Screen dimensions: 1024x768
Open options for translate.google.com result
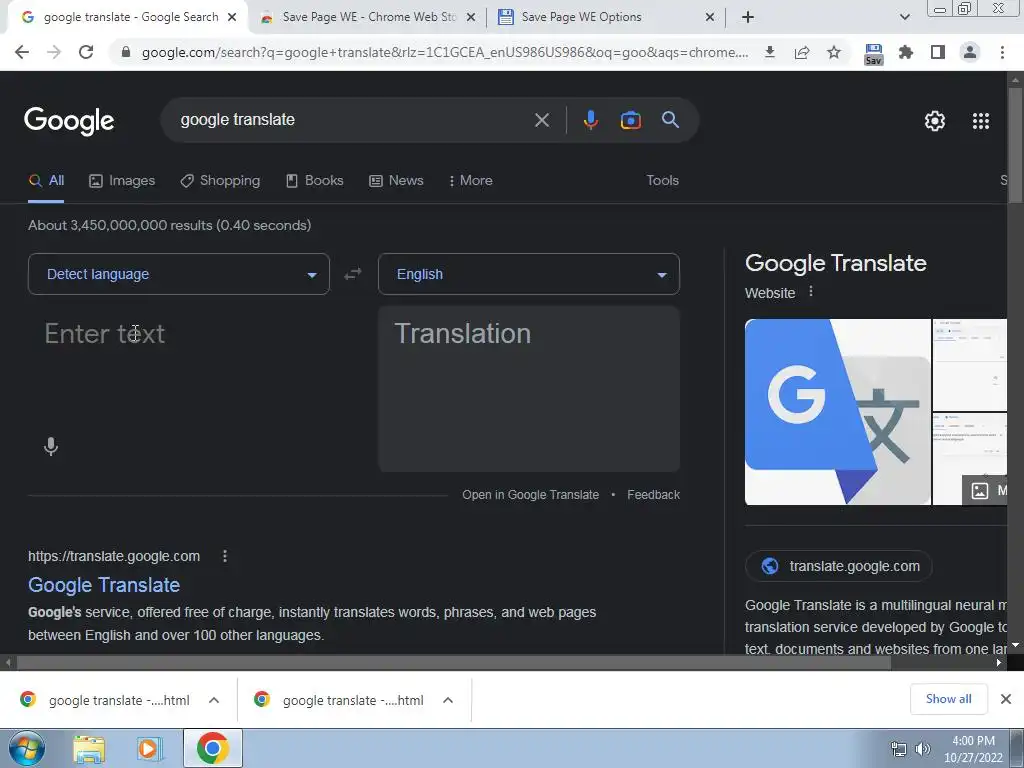[225, 556]
